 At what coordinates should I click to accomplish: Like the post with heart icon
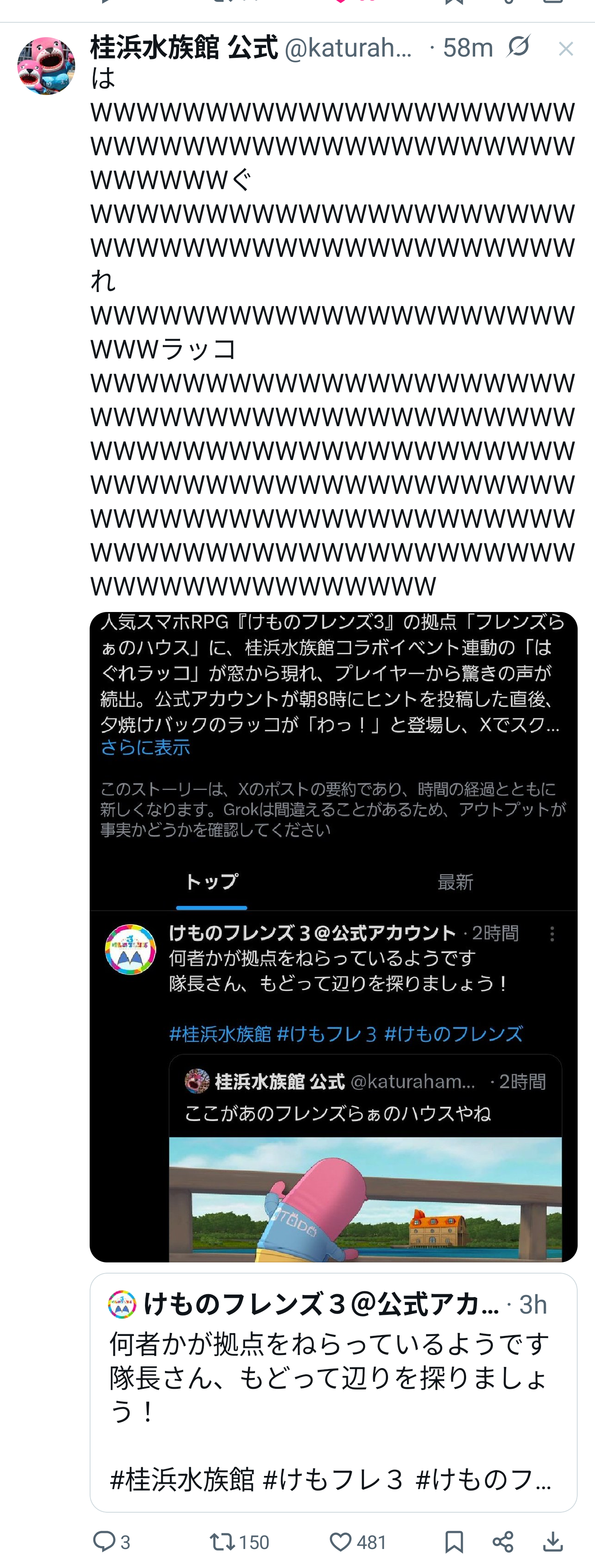[x=340, y=1542]
